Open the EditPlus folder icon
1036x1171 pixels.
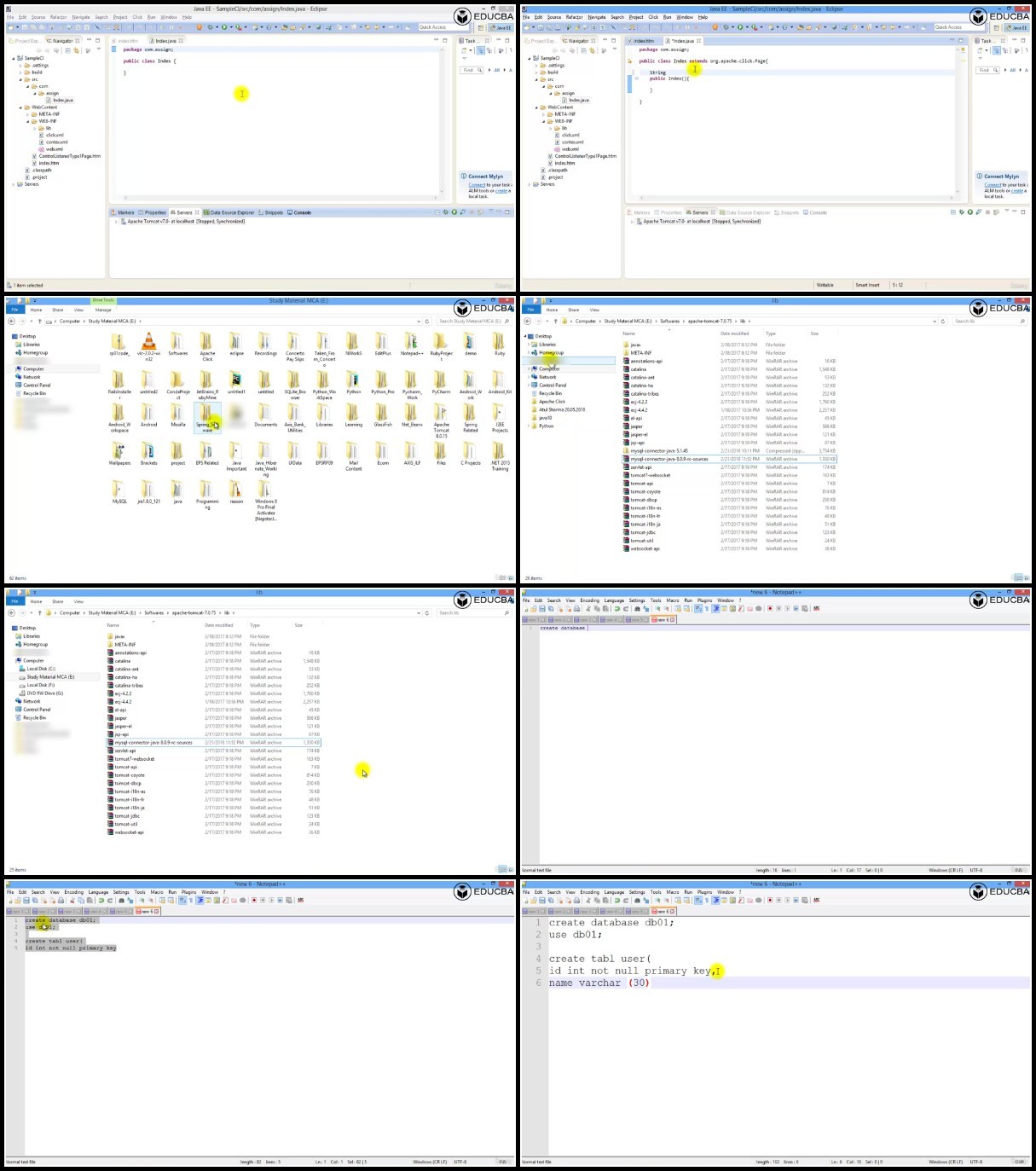point(383,344)
